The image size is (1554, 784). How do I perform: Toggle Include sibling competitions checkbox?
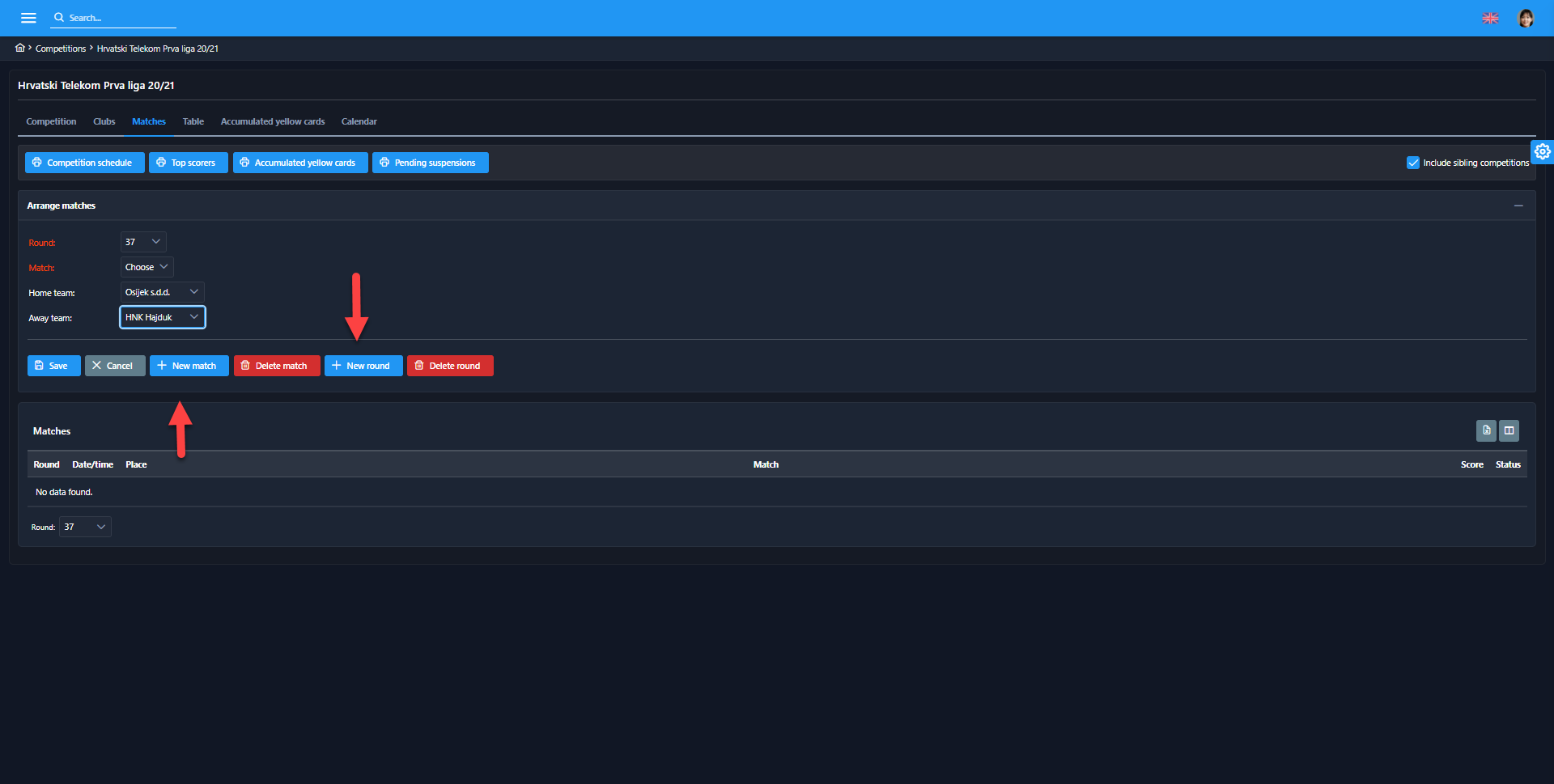1413,163
